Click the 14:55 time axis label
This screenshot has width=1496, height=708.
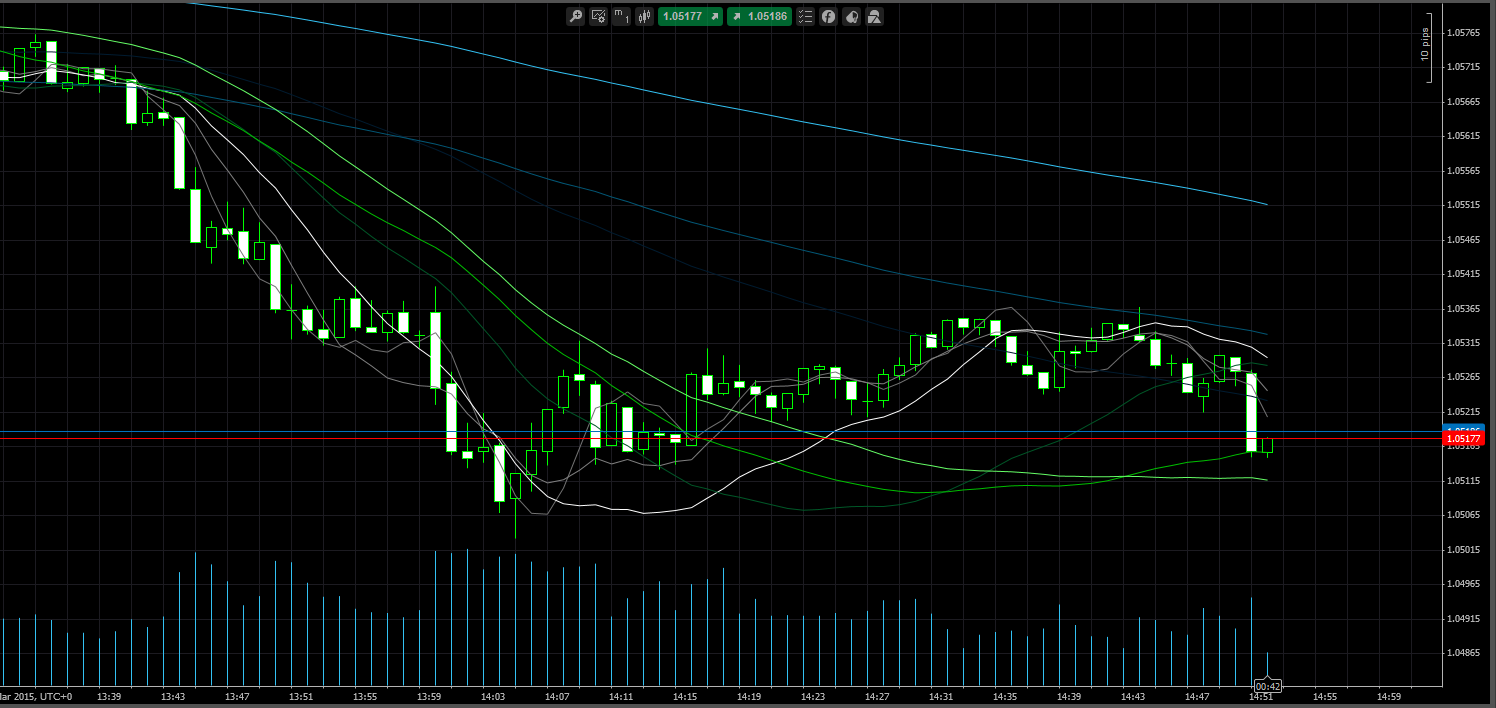pyautogui.click(x=1325, y=696)
